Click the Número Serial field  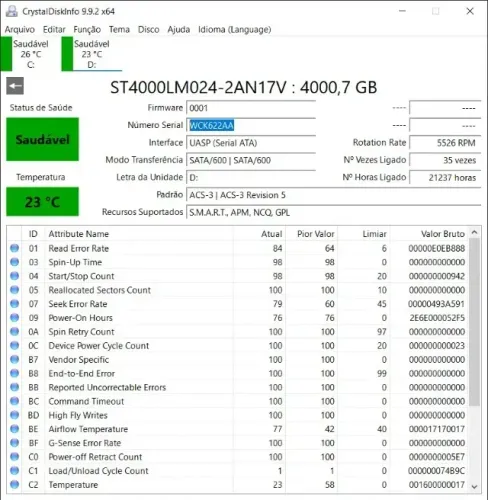pyautogui.click(x=251, y=126)
